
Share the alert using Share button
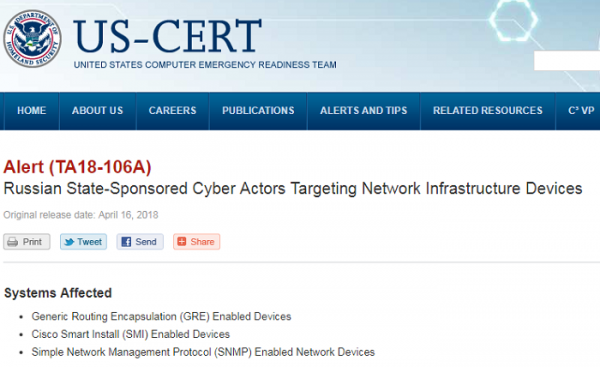click(196, 242)
